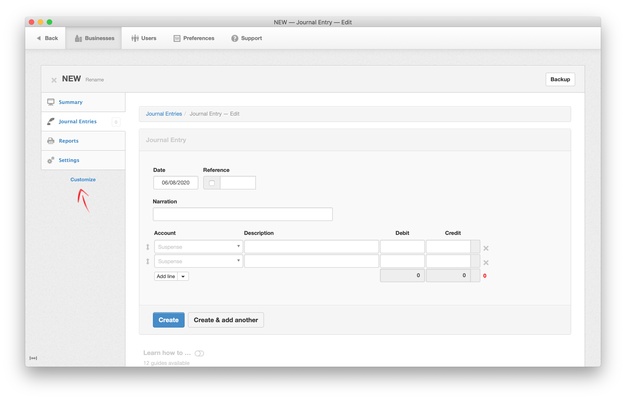Screen dimensions: 626x400
Task: Toggle the Reference checkbox
Action: coord(212,183)
